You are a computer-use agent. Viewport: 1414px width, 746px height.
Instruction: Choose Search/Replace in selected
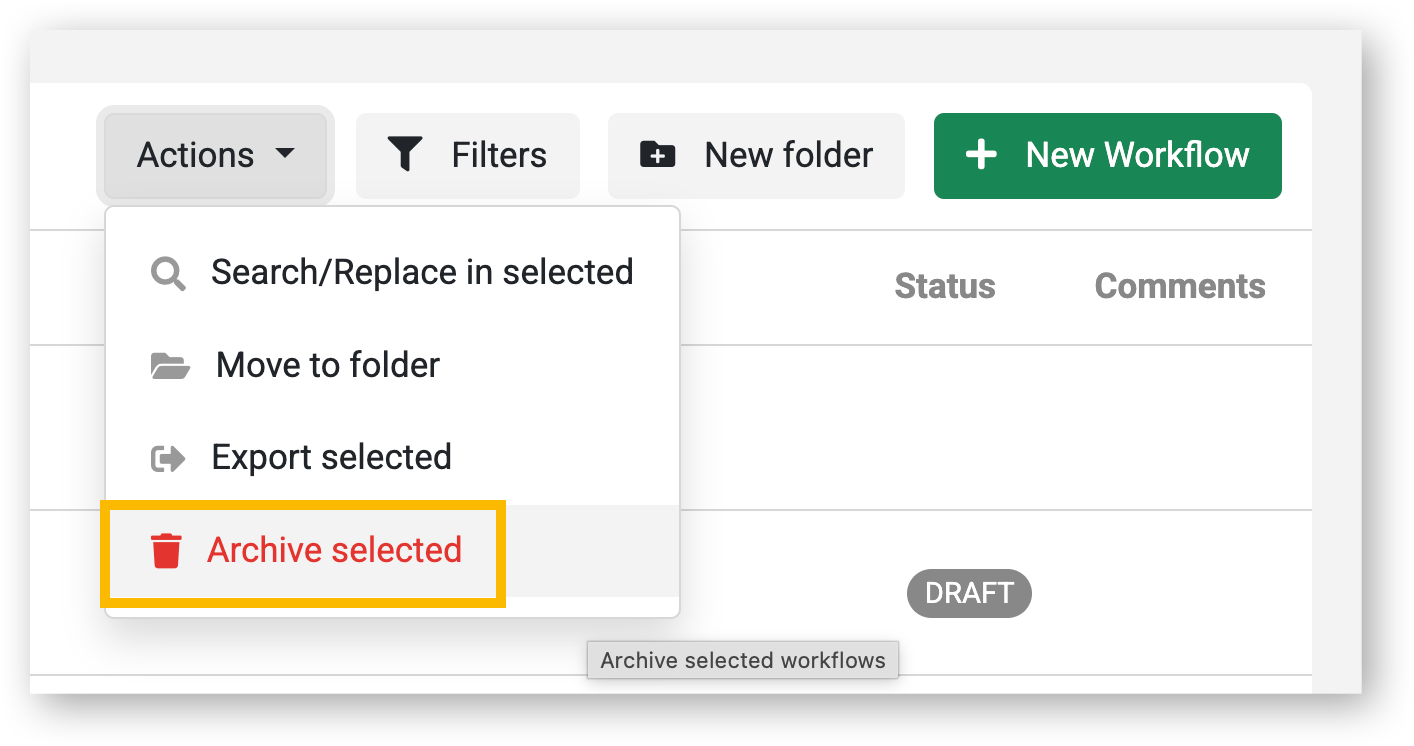(x=422, y=272)
